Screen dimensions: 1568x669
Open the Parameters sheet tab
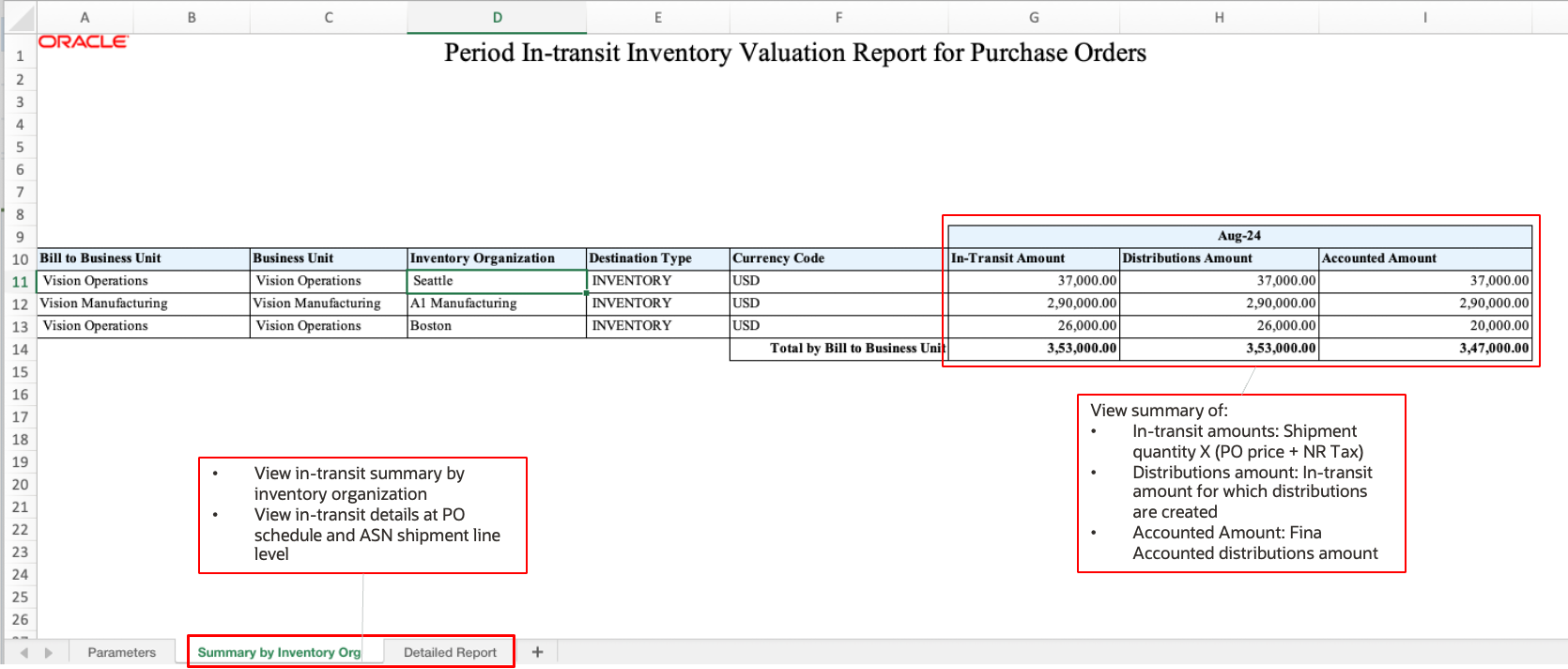(122, 652)
